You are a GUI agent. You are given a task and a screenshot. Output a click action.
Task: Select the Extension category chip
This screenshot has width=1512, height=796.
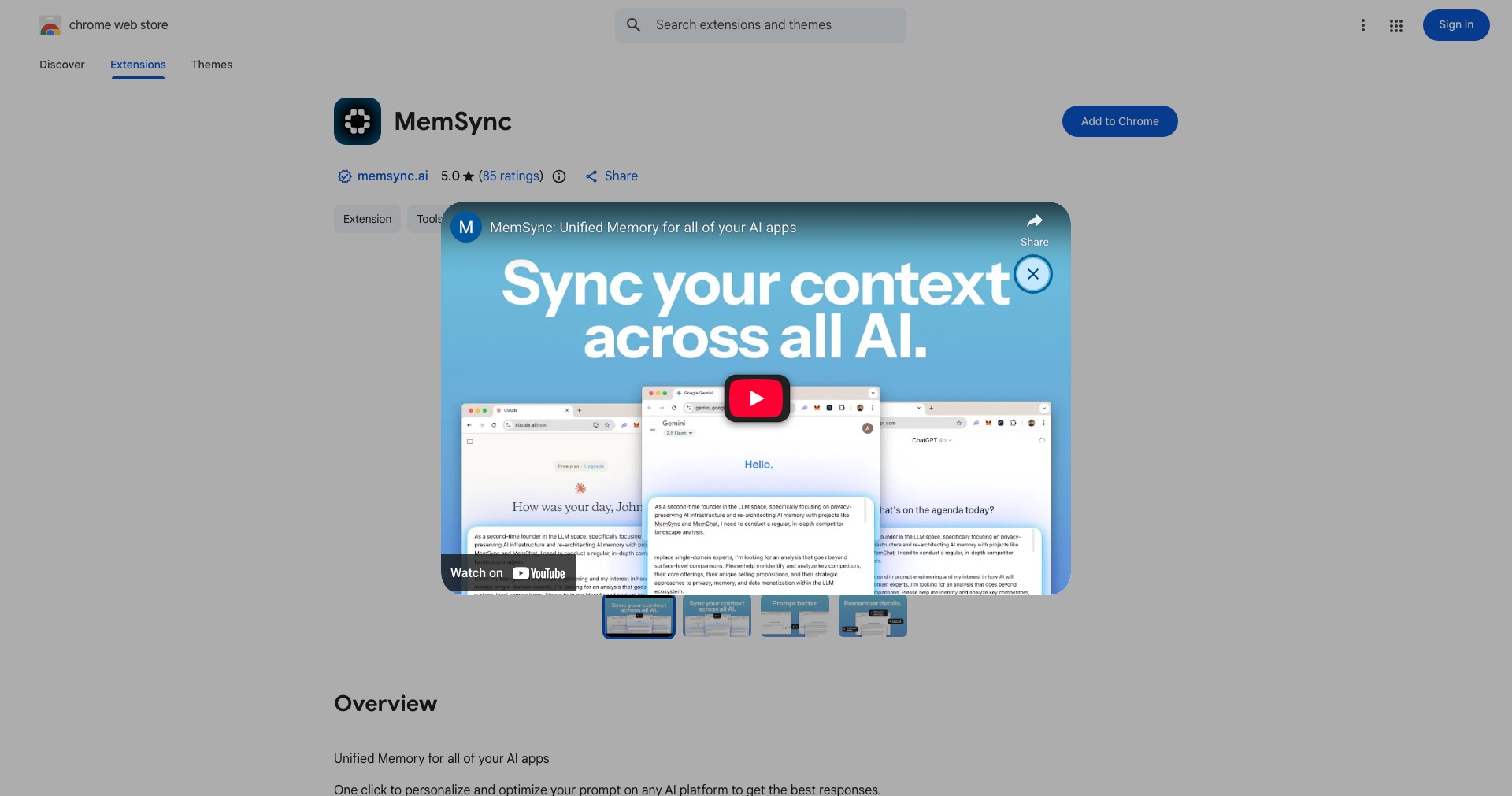pos(367,219)
